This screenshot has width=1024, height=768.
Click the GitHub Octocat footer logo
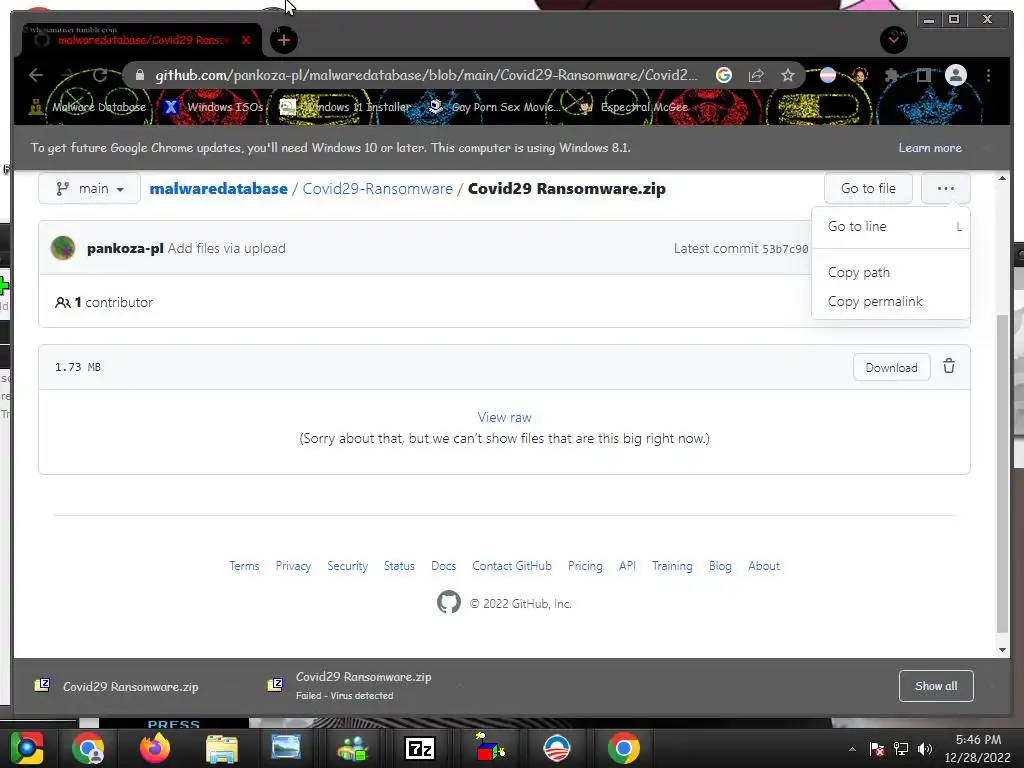click(449, 602)
